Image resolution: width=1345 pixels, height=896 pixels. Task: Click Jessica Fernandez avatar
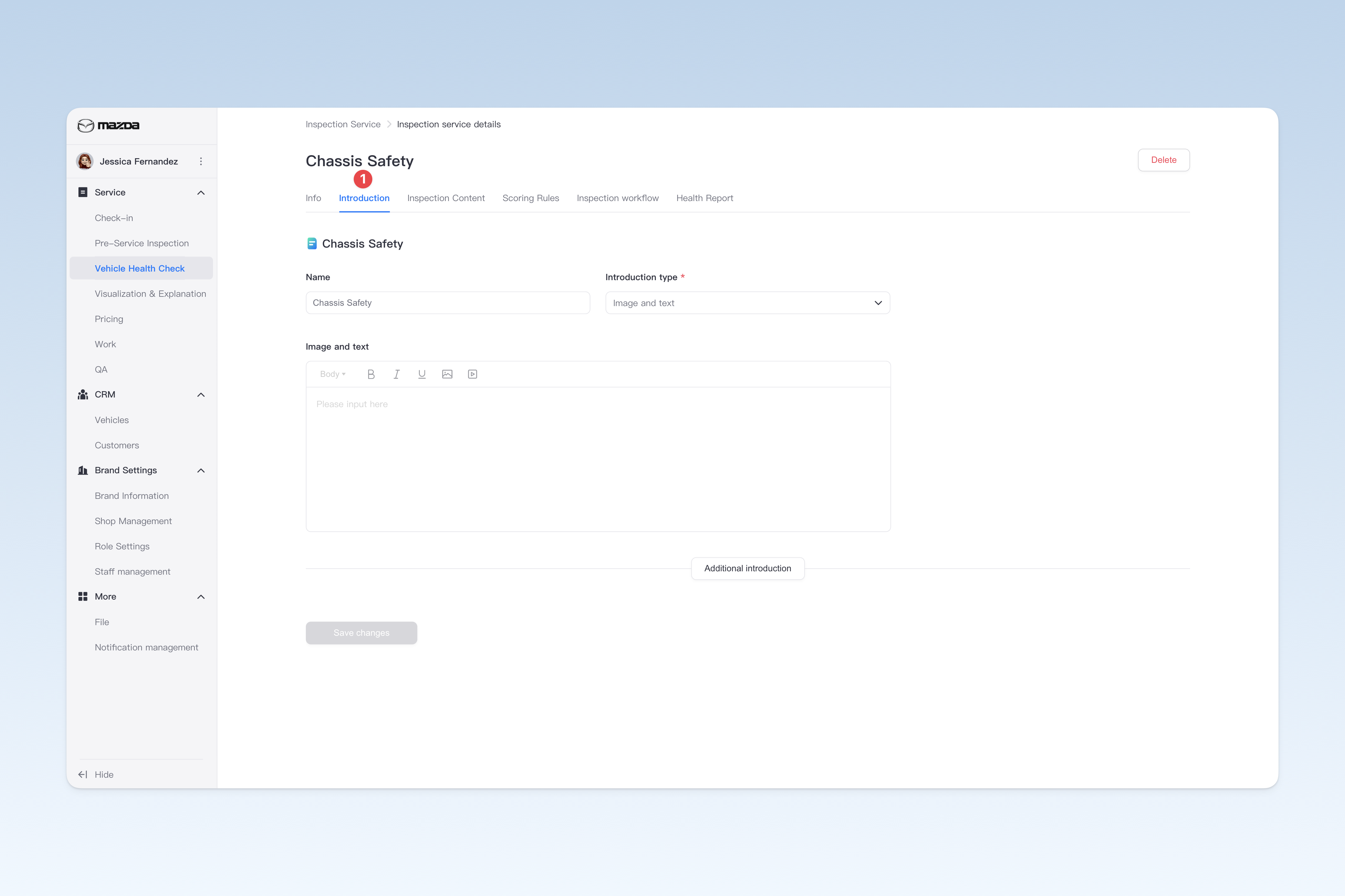point(85,161)
